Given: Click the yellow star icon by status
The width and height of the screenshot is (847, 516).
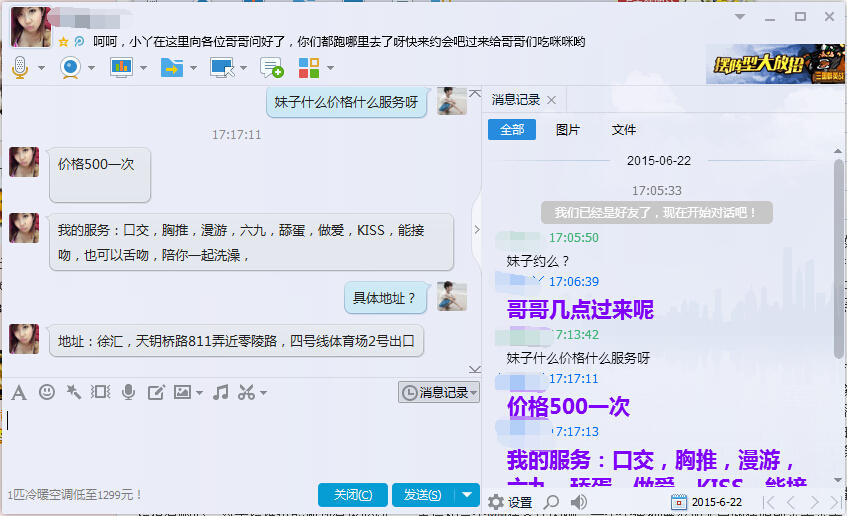Looking at the screenshot, I should 63,42.
